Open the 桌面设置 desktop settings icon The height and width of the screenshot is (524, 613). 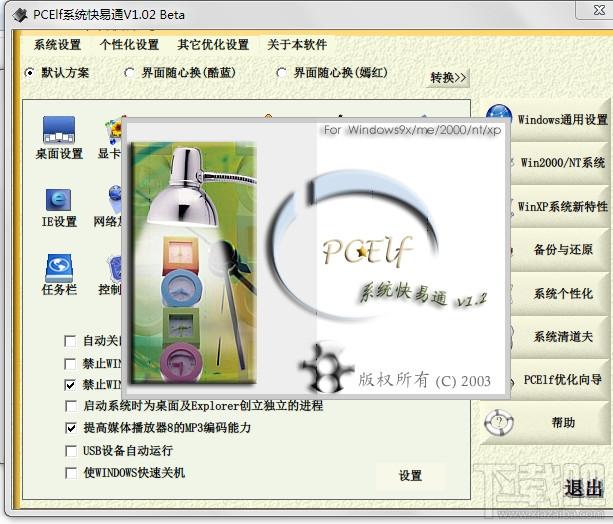click(x=59, y=138)
